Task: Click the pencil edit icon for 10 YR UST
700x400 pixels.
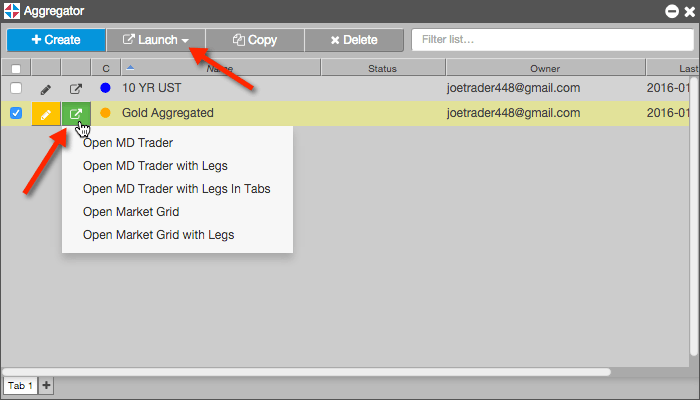Action: tap(46, 89)
